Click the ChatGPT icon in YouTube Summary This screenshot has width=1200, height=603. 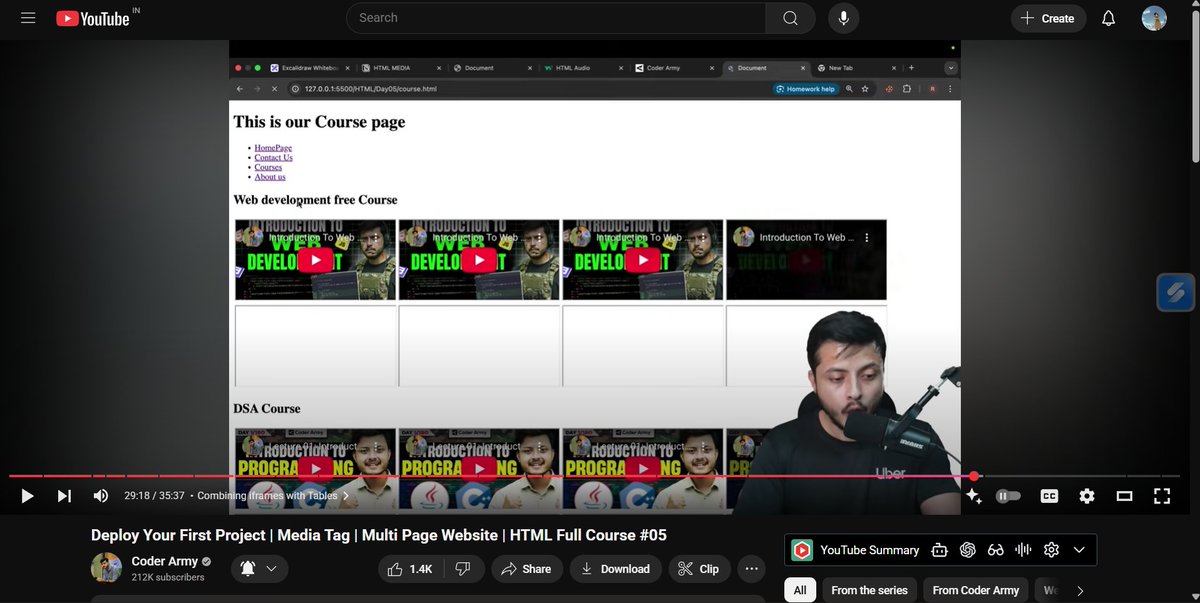pos(967,550)
